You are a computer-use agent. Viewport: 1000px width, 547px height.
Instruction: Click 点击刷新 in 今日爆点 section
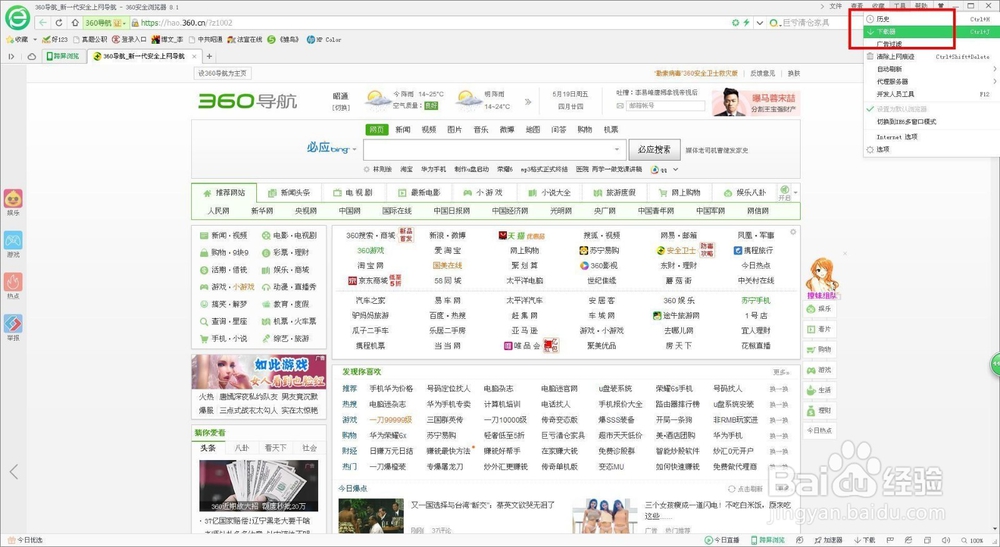click(x=746, y=489)
